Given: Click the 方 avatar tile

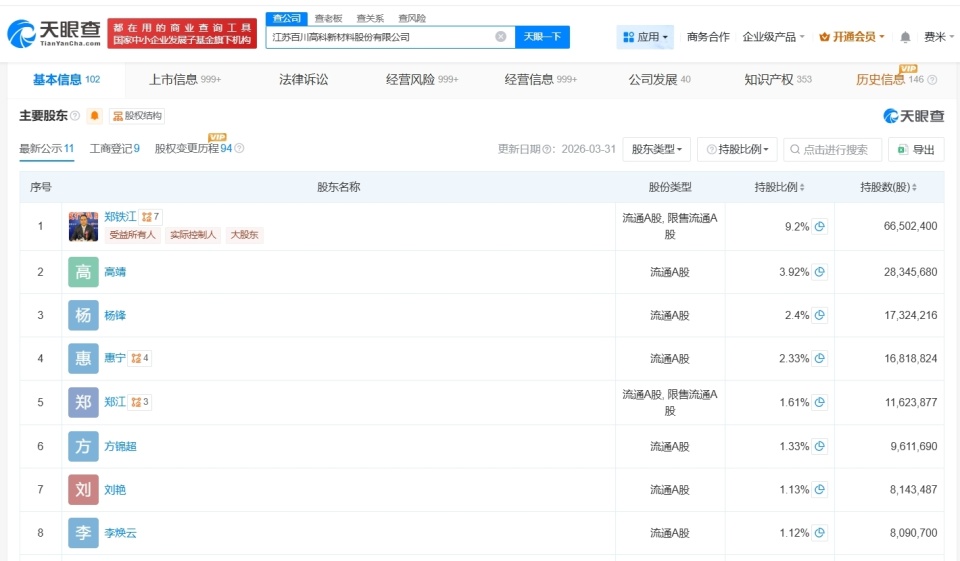Looking at the screenshot, I should point(83,446).
